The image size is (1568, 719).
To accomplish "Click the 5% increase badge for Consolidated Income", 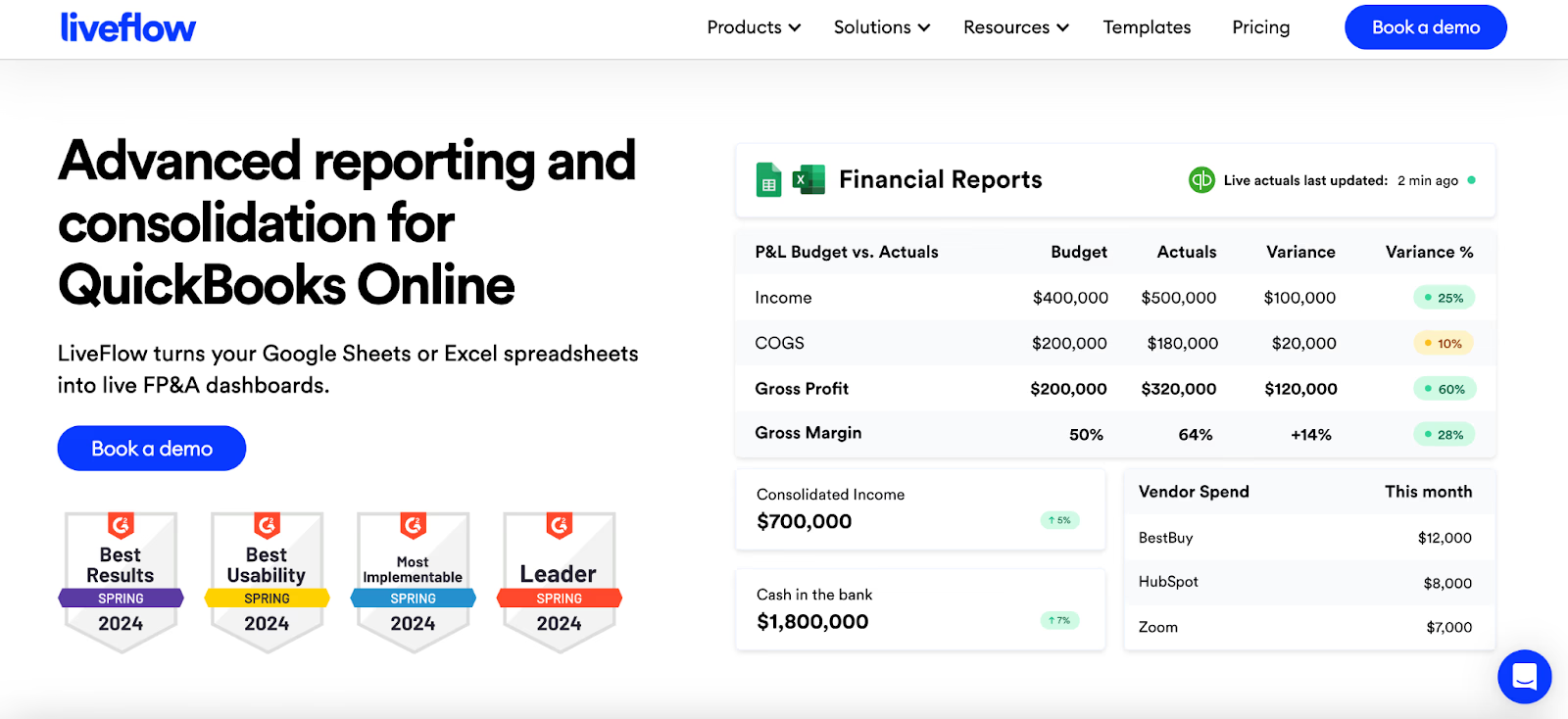I will (x=1059, y=520).
